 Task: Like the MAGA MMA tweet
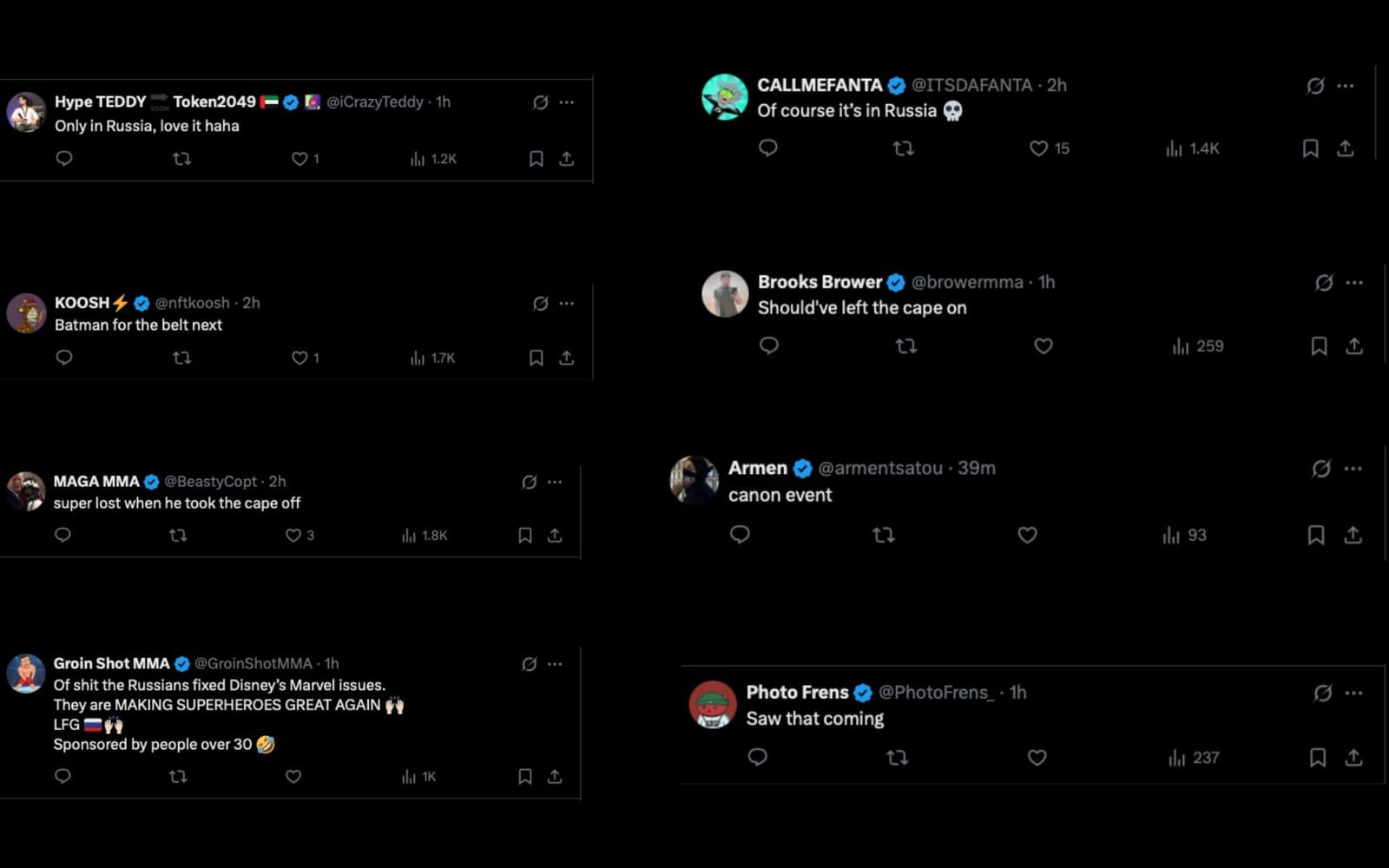293,536
